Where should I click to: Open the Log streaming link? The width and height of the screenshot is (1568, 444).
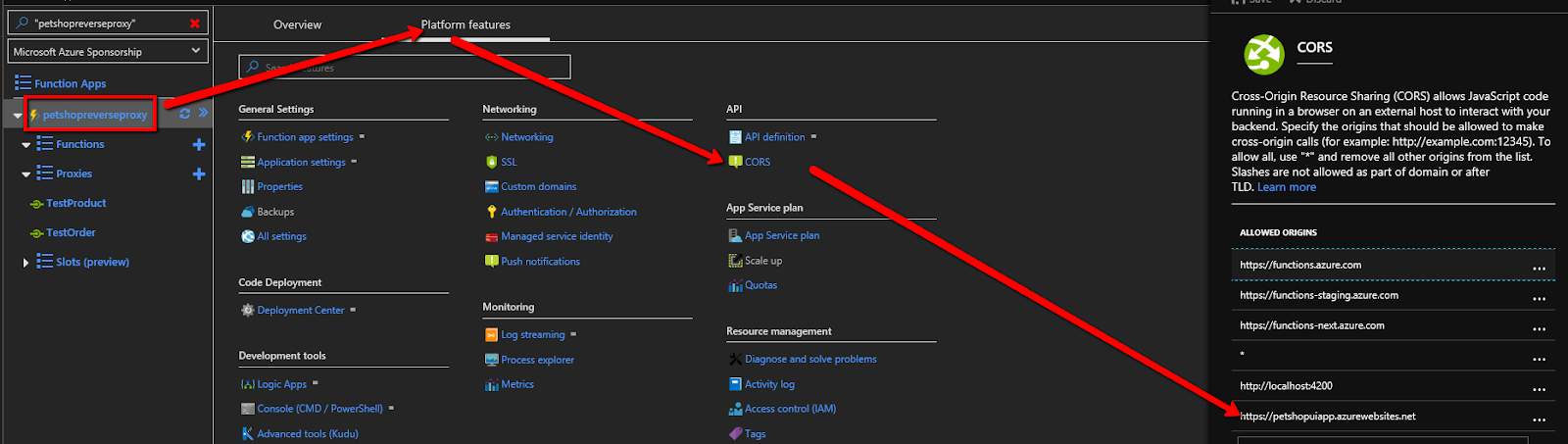[x=533, y=334]
